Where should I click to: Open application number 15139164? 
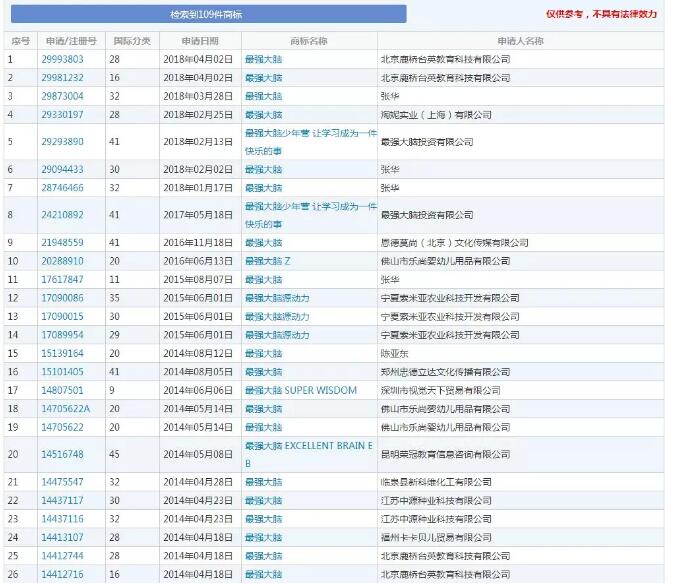pos(63,353)
